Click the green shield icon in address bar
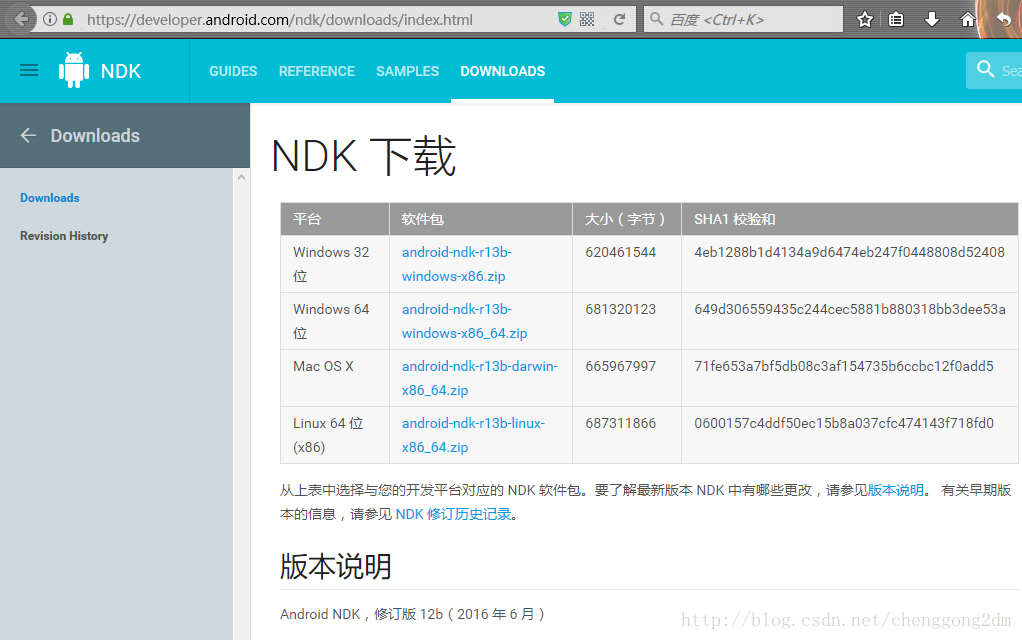 point(564,19)
